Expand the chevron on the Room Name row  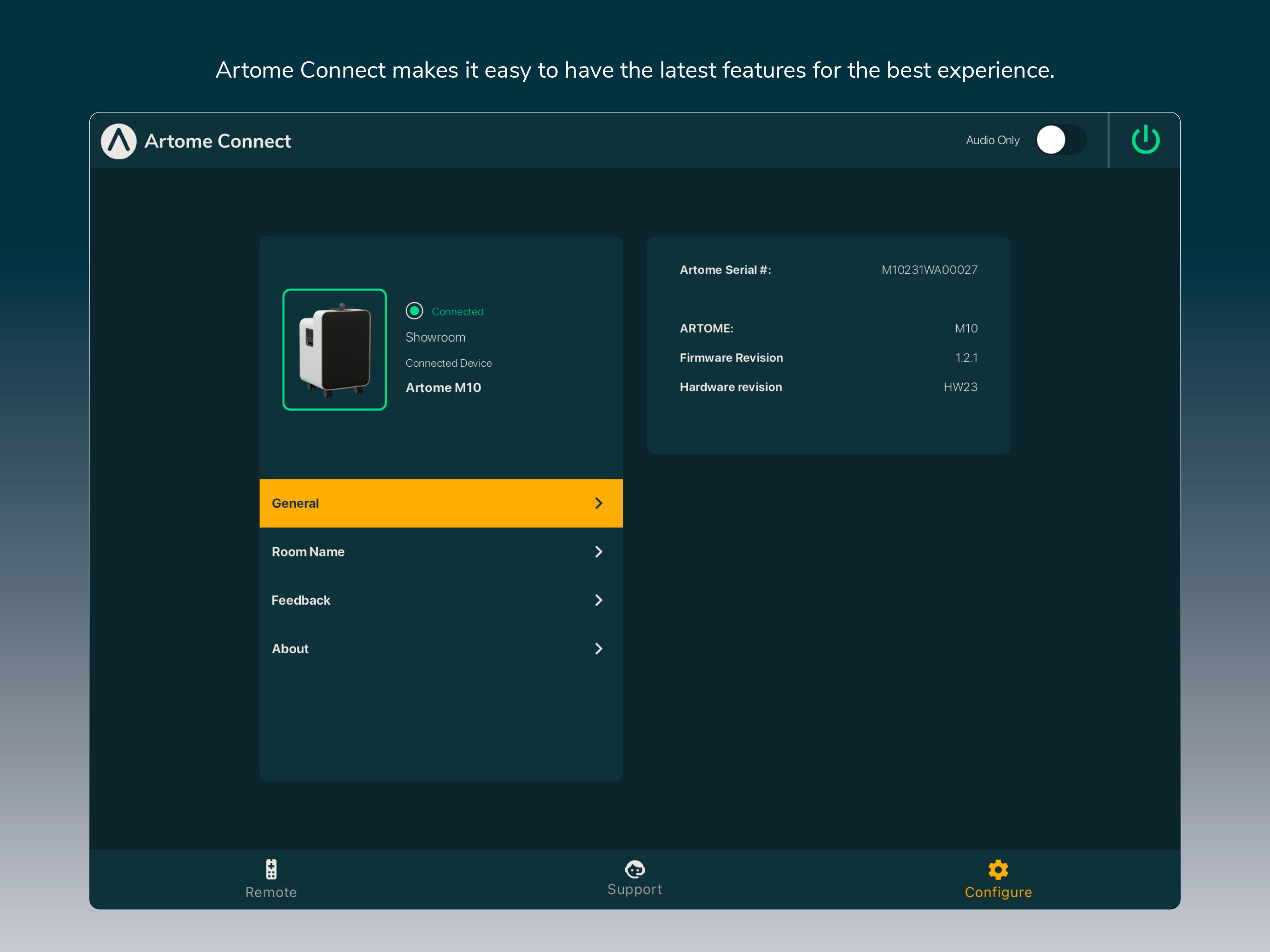click(598, 552)
